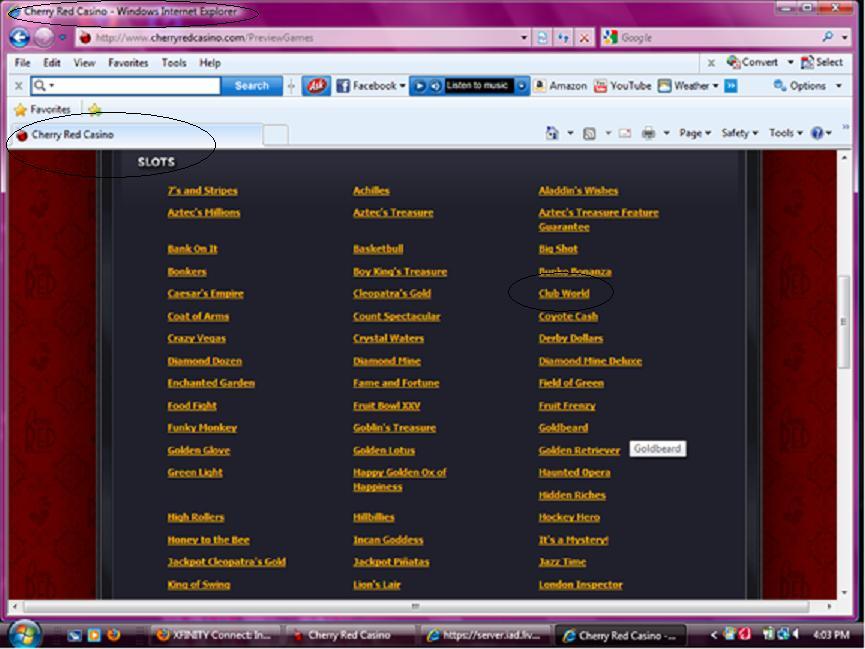Viewport: 865px width, 649px height.
Task: Click the Print icon in command bar
Action: (648, 133)
